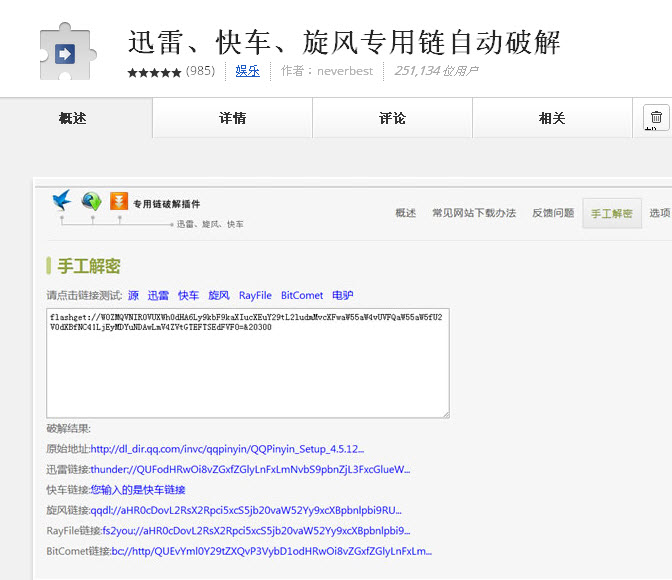Click the RayFile test link
This screenshot has width=672, height=580.
tap(255, 295)
